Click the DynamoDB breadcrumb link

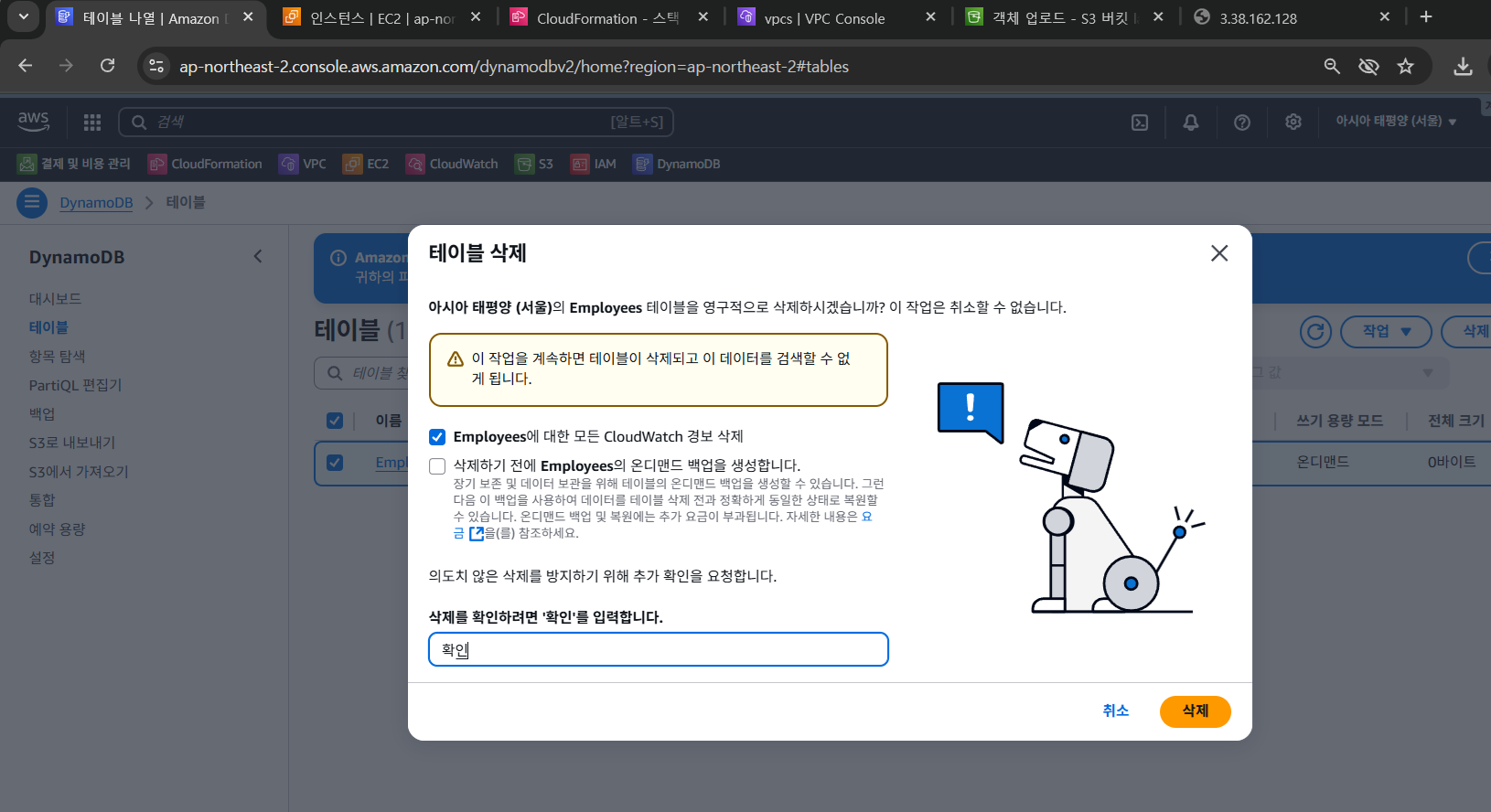96,203
